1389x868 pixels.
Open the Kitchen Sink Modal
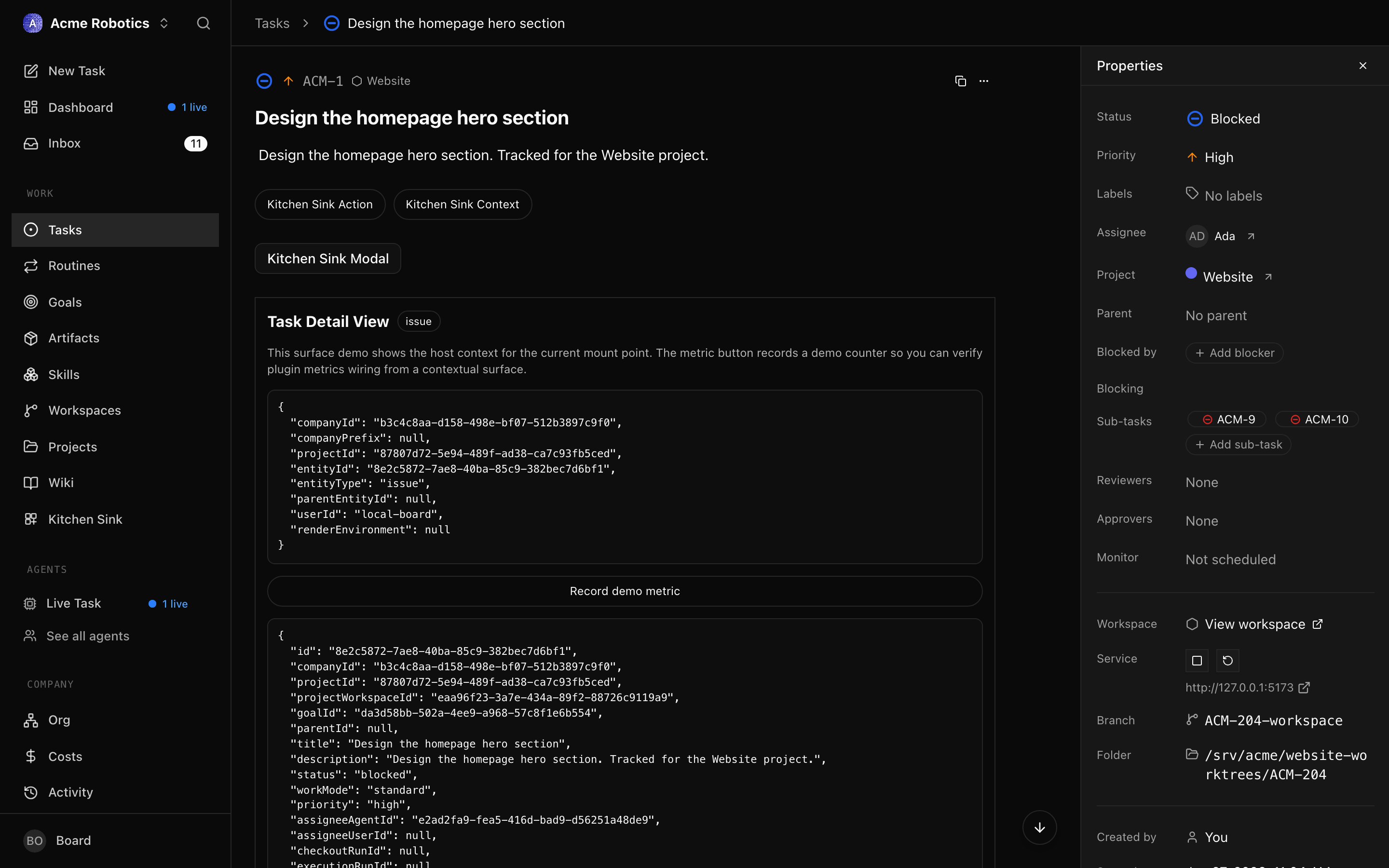(328, 258)
